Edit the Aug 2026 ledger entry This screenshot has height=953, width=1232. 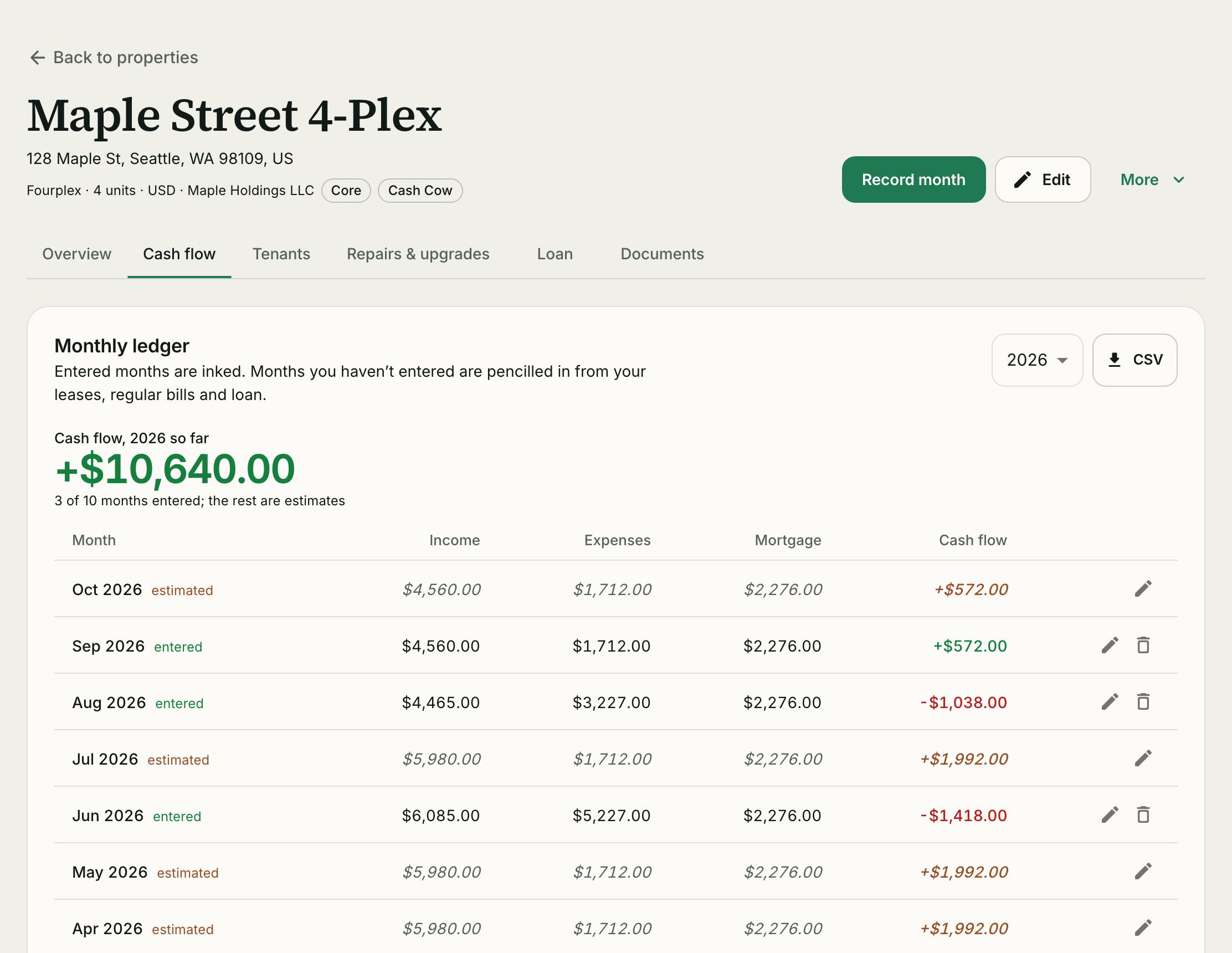tap(1110, 702)
